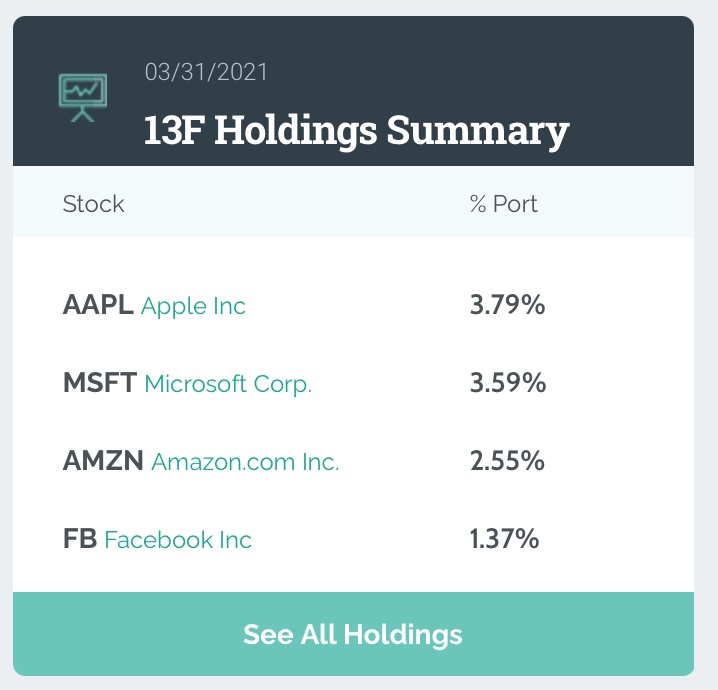The image size is (718, 690).
Task: Sort by the Stock column header
Action: click(x=94, y=204)
